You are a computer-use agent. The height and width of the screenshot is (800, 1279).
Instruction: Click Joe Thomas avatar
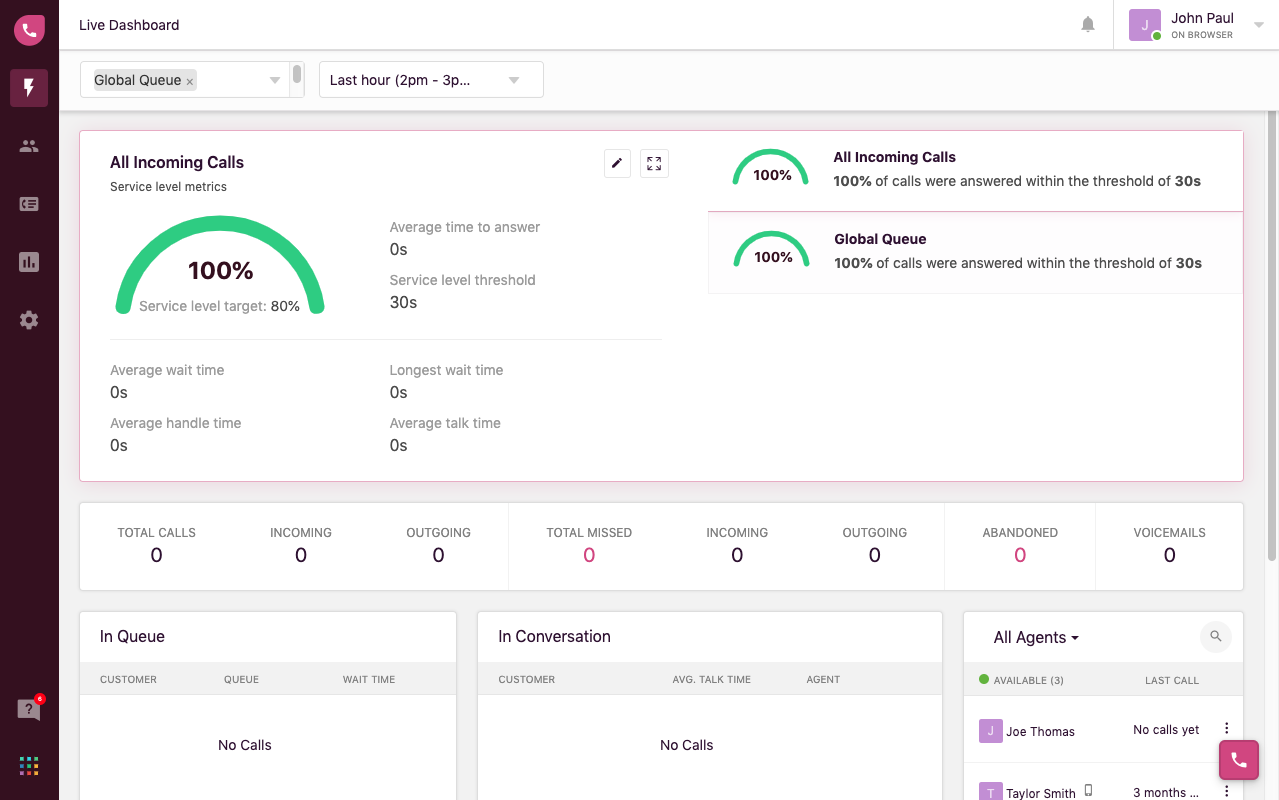(x=990, y=730)
